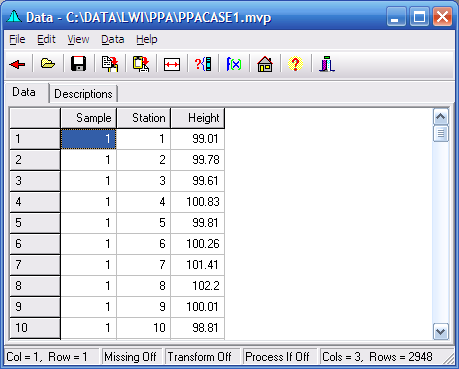Viewport: 459px width, 369px height.
Task: Click the histogram analysis icon
Action: [327, 64]
